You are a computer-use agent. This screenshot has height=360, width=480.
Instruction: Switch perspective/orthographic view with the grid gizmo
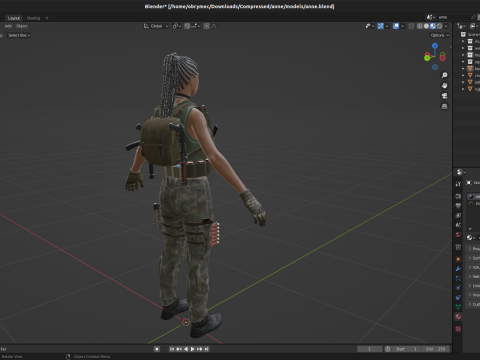click(x=444, y=106)
